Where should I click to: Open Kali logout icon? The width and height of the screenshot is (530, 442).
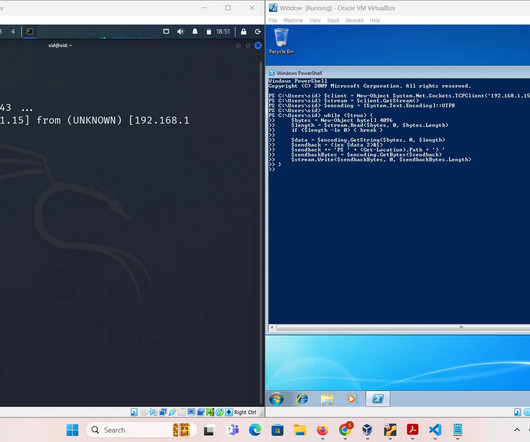click(258, 31)
